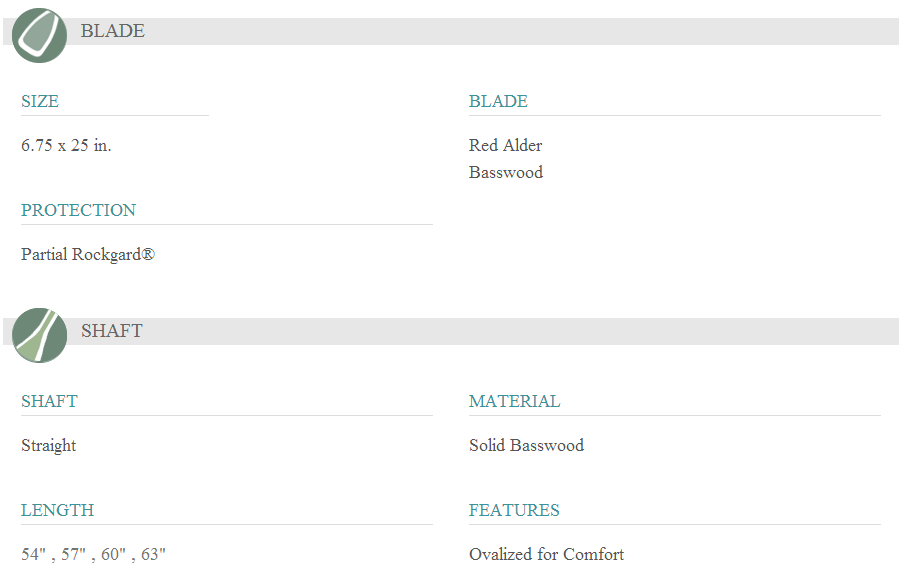Click Basswood under Red Alder

[x=505, y=172]
